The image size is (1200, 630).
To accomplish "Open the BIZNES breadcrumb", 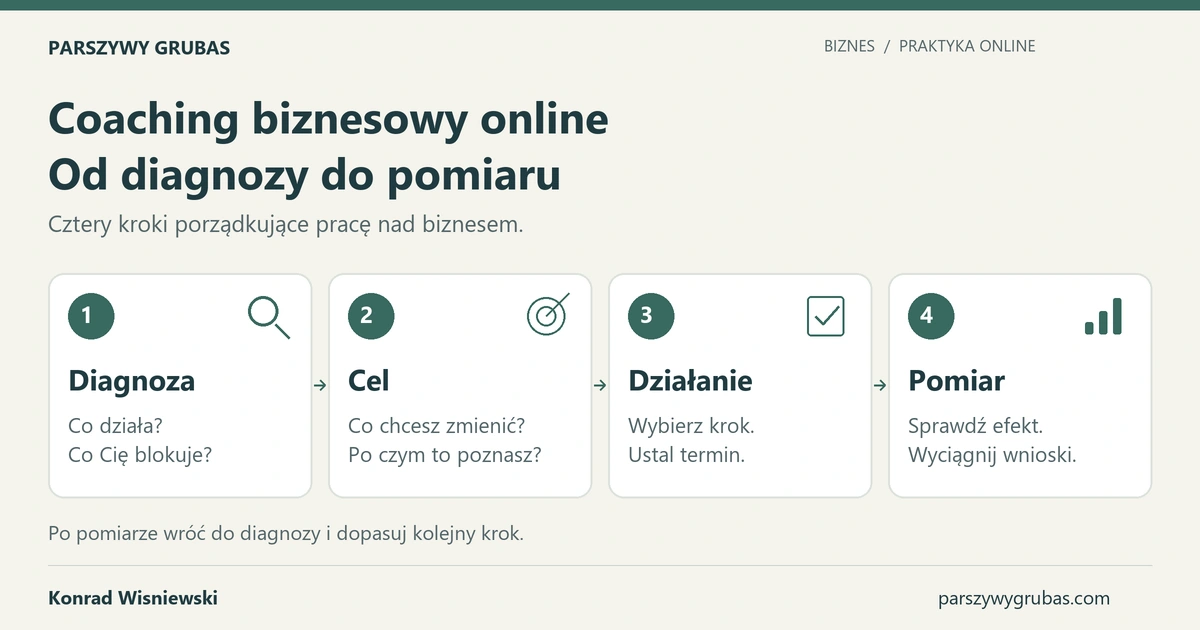I will point(849,46).
